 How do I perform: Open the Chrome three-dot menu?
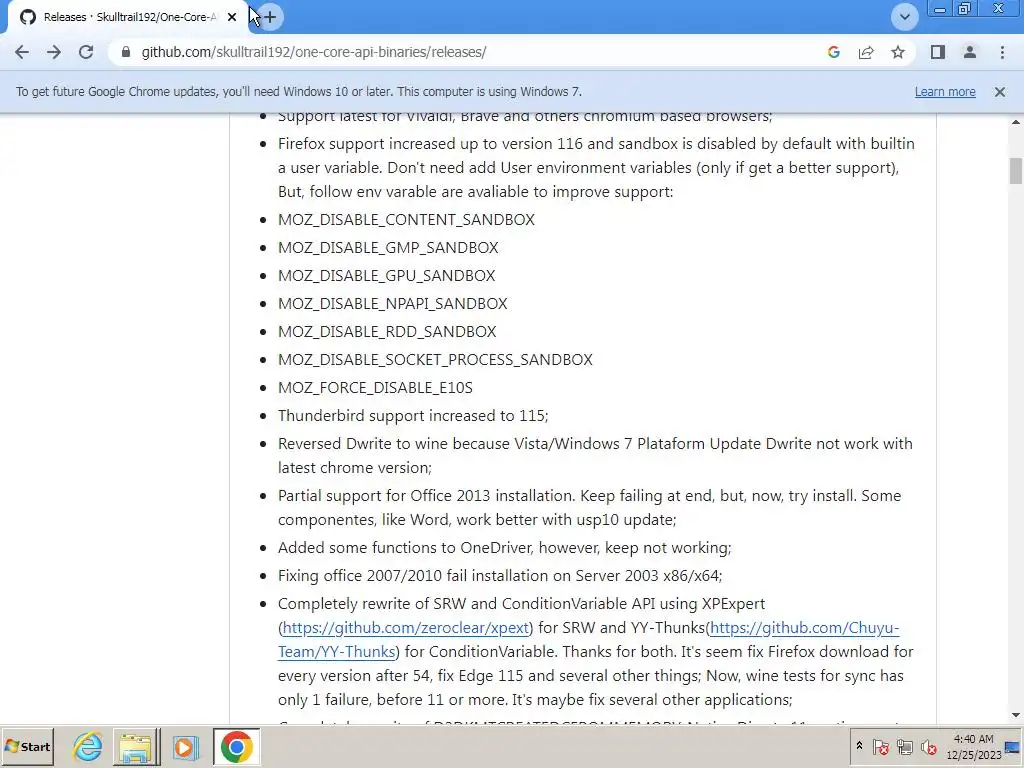pos(1002,52)
